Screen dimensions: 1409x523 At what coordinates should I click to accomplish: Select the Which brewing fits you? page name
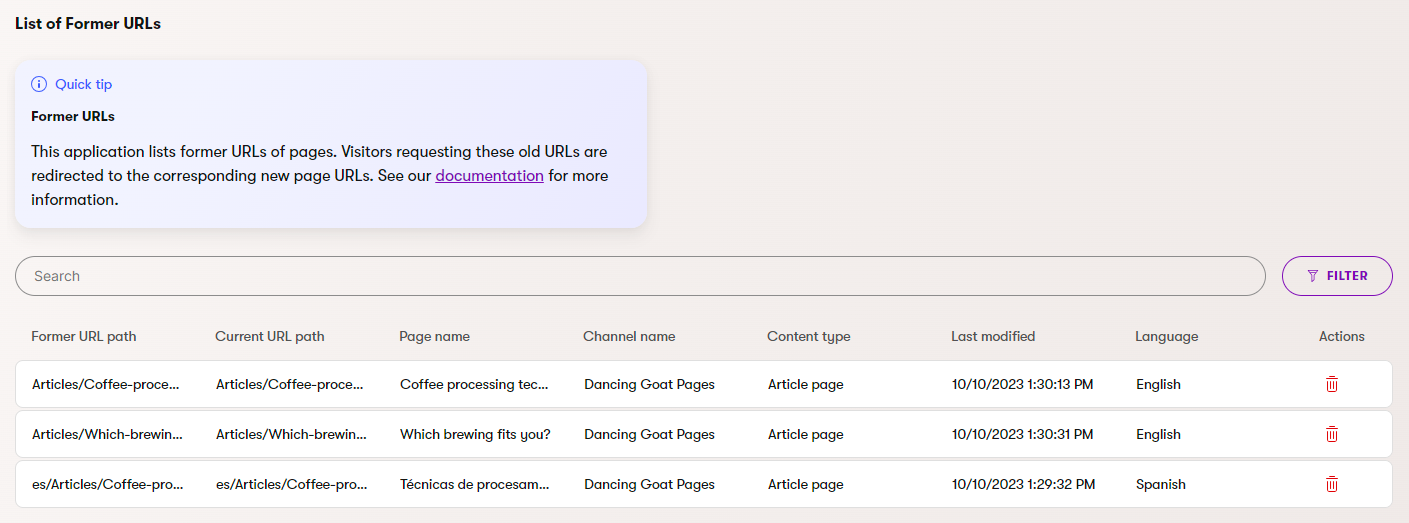pyautogui.click(x=475, y=434)
